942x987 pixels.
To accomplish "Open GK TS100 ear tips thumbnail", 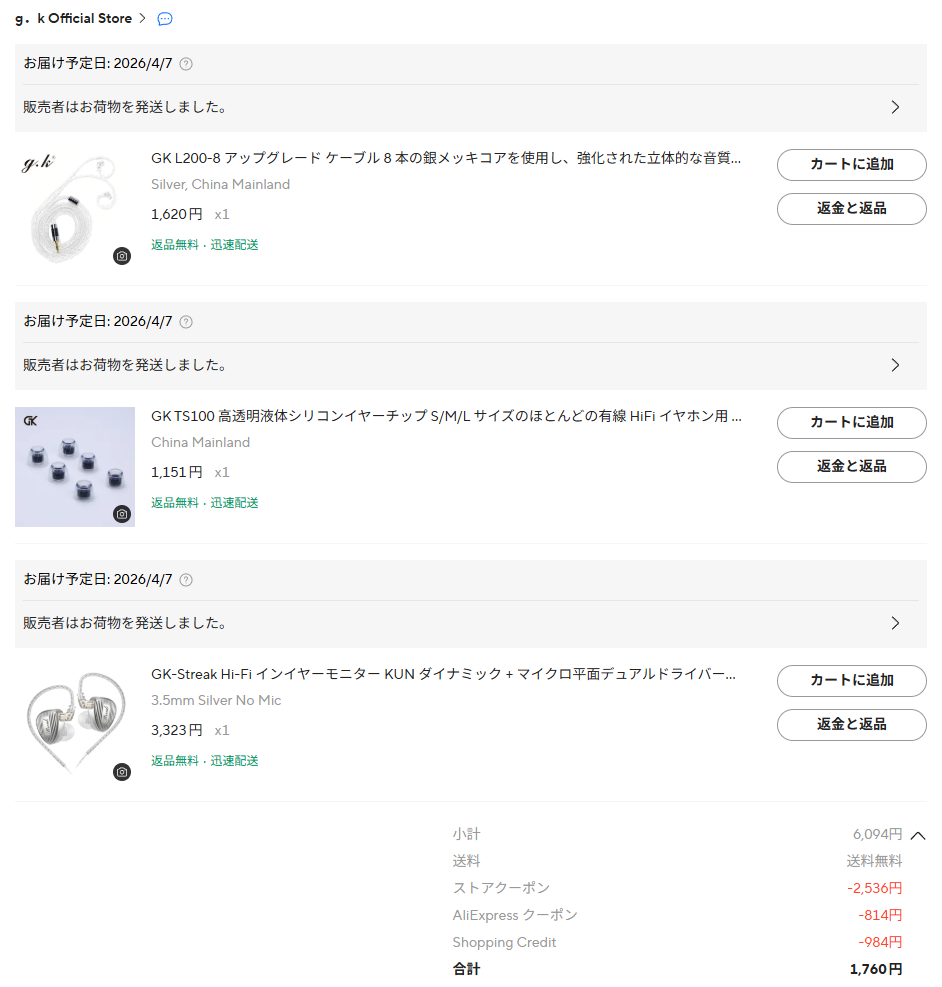I will click(x=75, y=466).
